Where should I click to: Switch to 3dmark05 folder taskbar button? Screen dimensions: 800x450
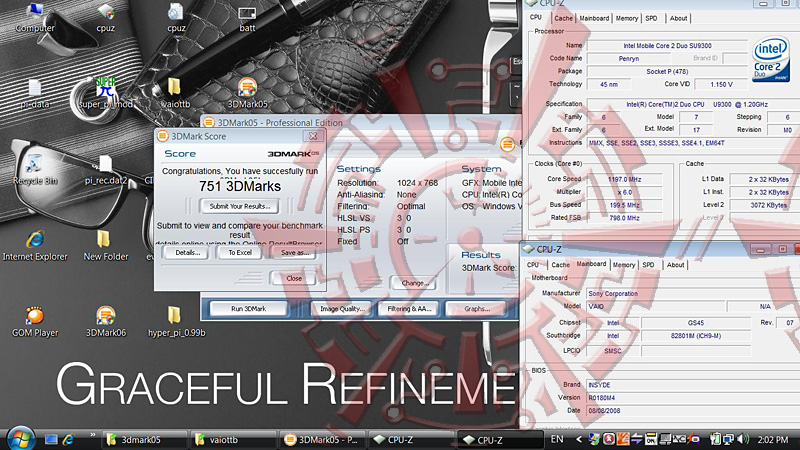coord(144,440)
